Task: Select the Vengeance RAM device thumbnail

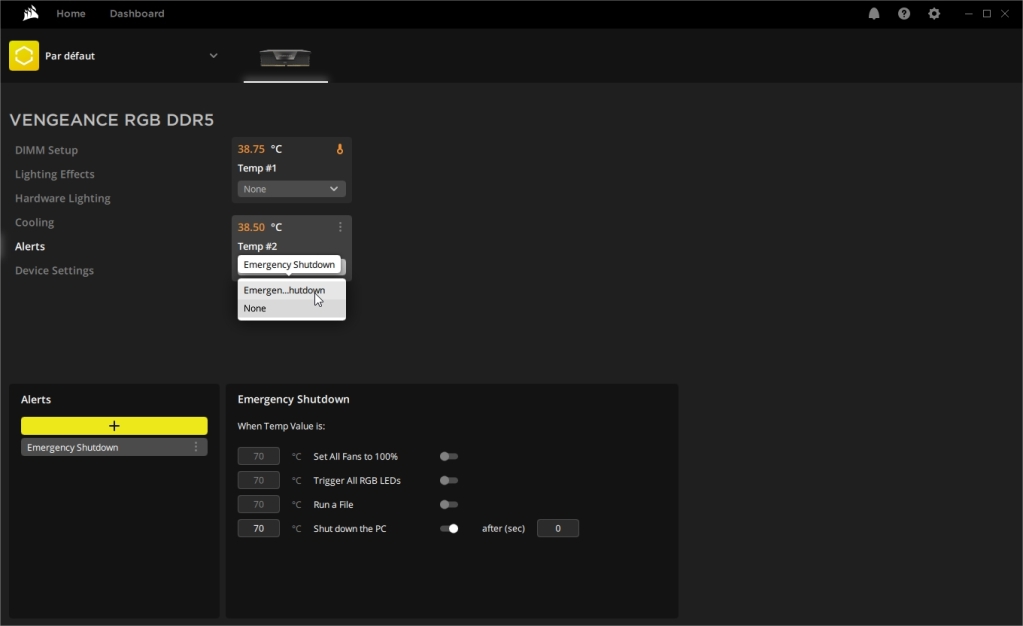Action: pyautogui.click(x=285, y=58)
